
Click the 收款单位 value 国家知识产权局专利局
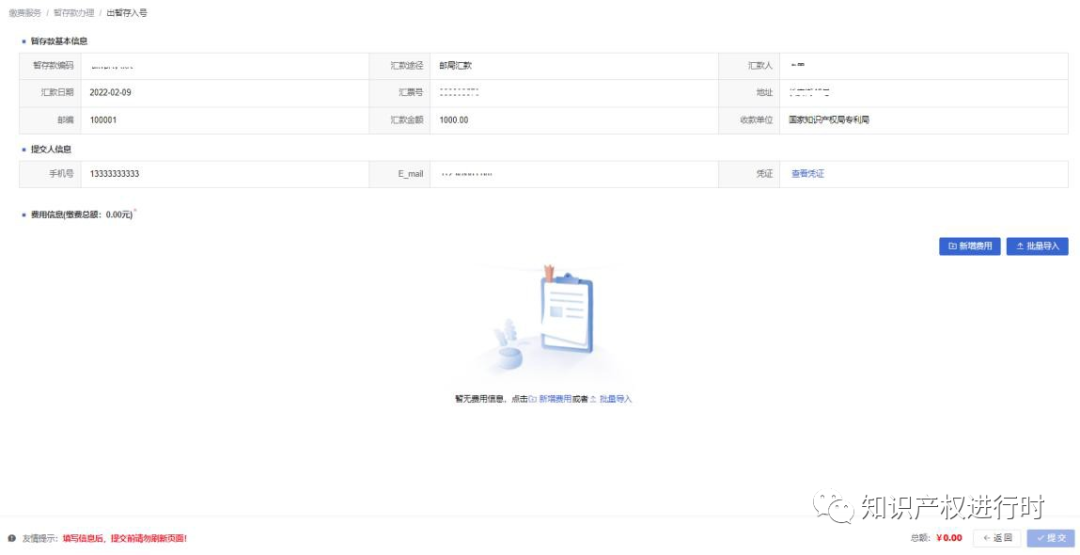pos(829,120)
